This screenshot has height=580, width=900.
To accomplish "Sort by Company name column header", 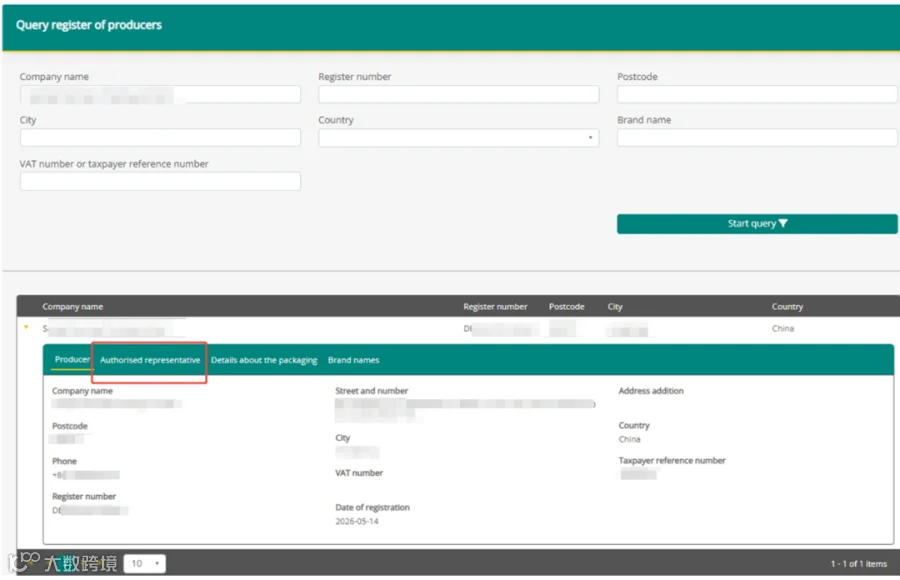I will click(x=72, y=307).
